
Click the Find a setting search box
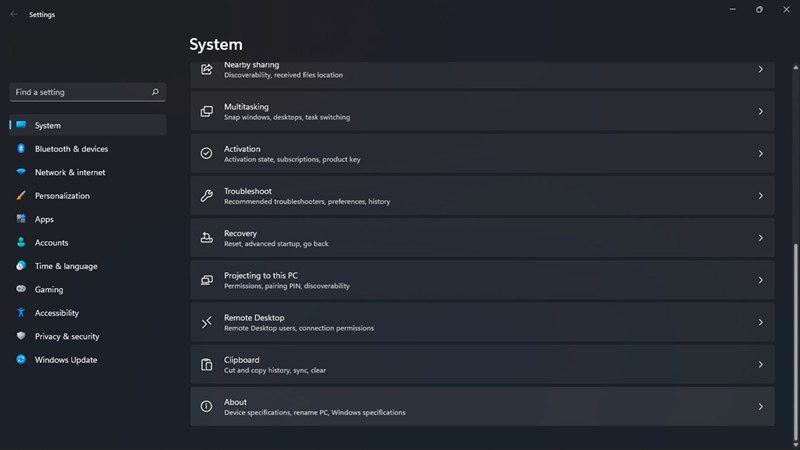click(88, 92)
